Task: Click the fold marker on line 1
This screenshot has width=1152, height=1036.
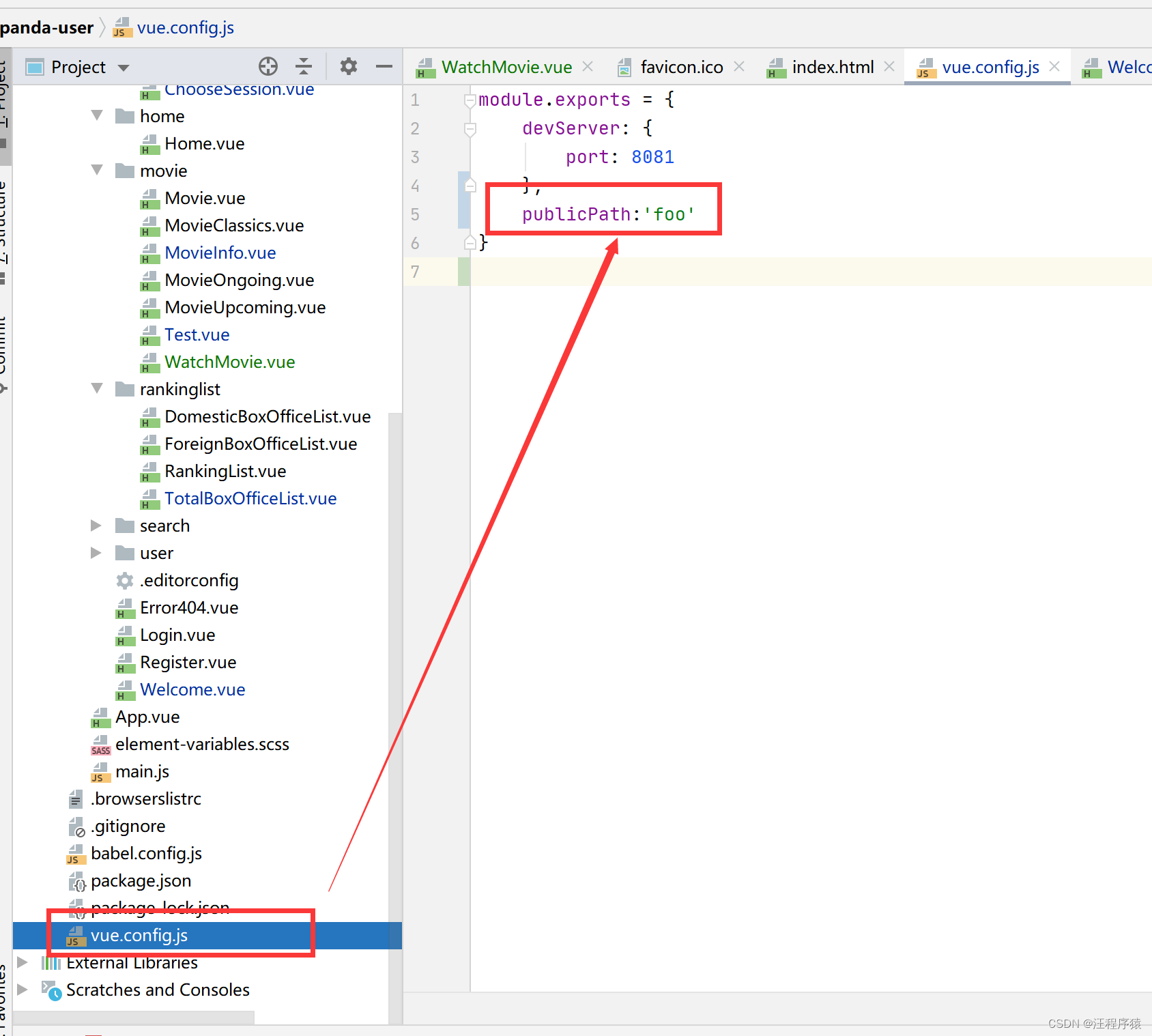Action: point(470,100)
